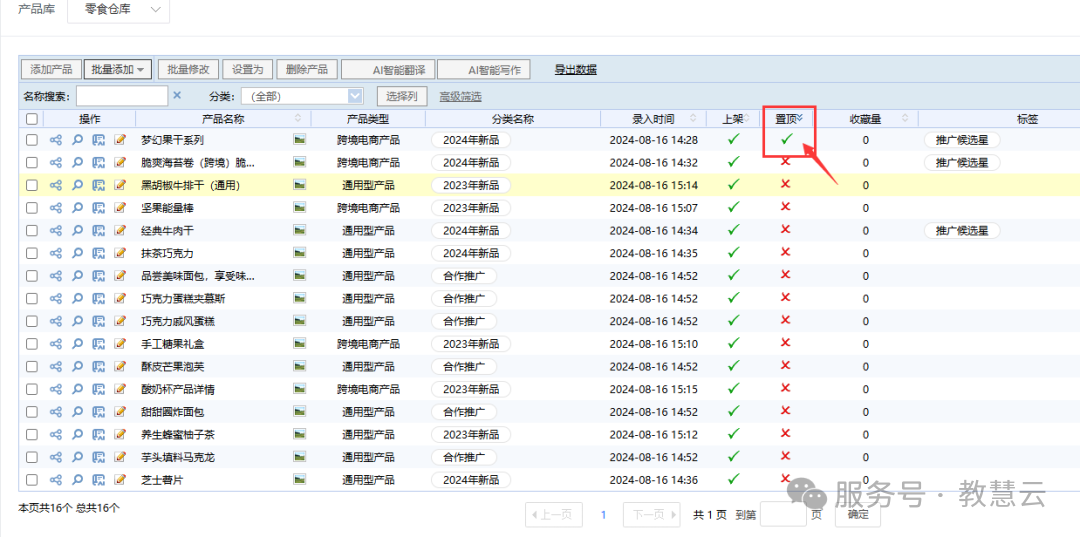This screenshot has height=537, width=1080.
Task: Sort by the 置顶 column header
Action: click(788, 119)
